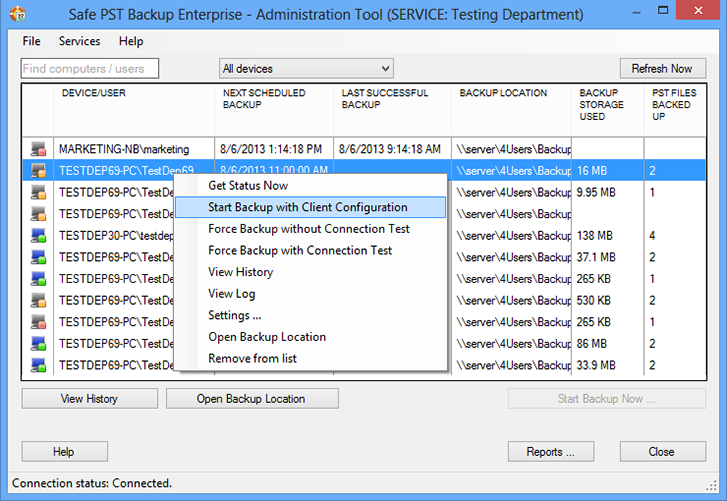Click the Refresh Now button
The image size is (727, 501).
663,69
